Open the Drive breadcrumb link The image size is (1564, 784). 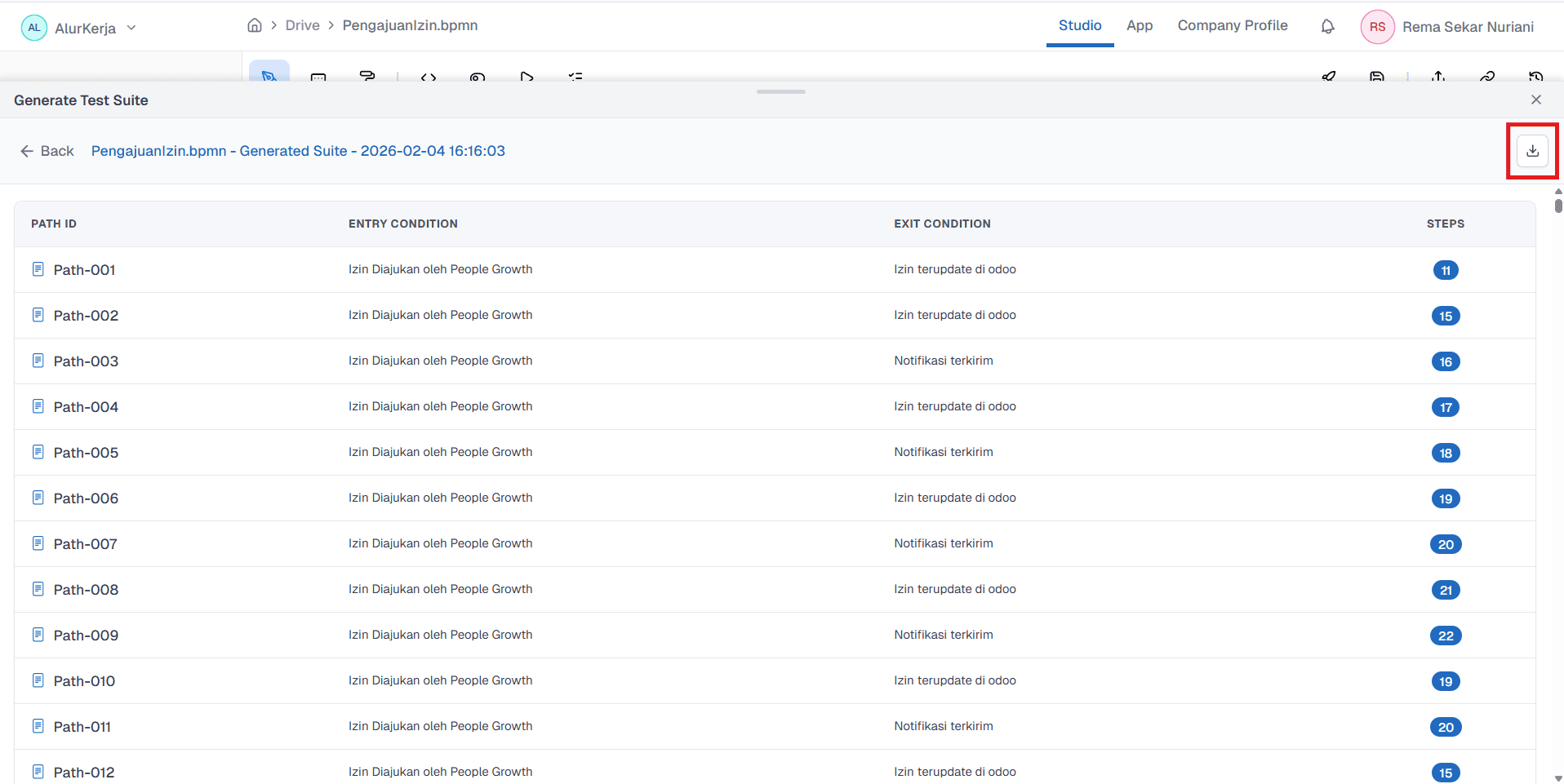[301, 25]
